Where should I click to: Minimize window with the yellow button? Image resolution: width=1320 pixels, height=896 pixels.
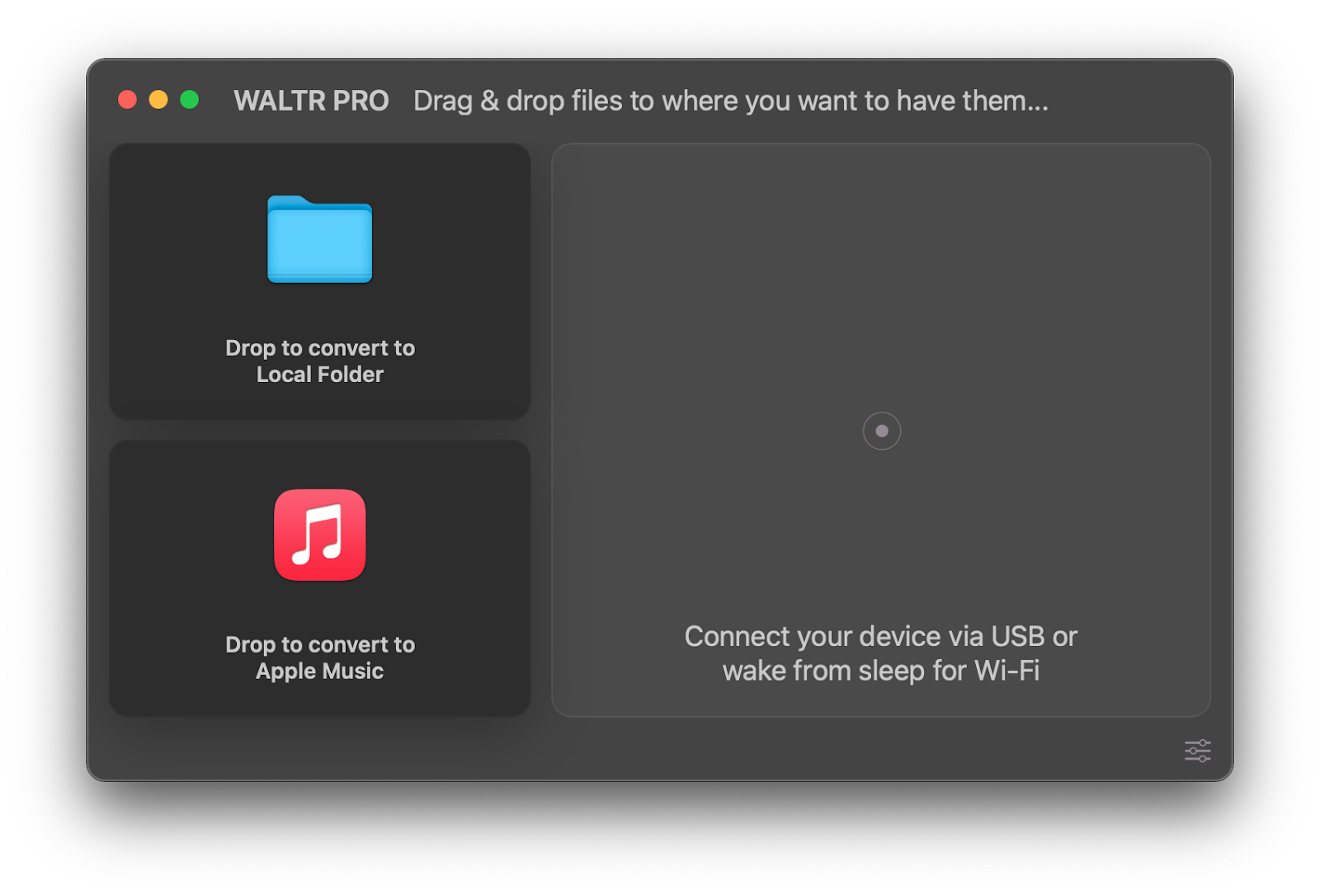[x=158, y=100]
